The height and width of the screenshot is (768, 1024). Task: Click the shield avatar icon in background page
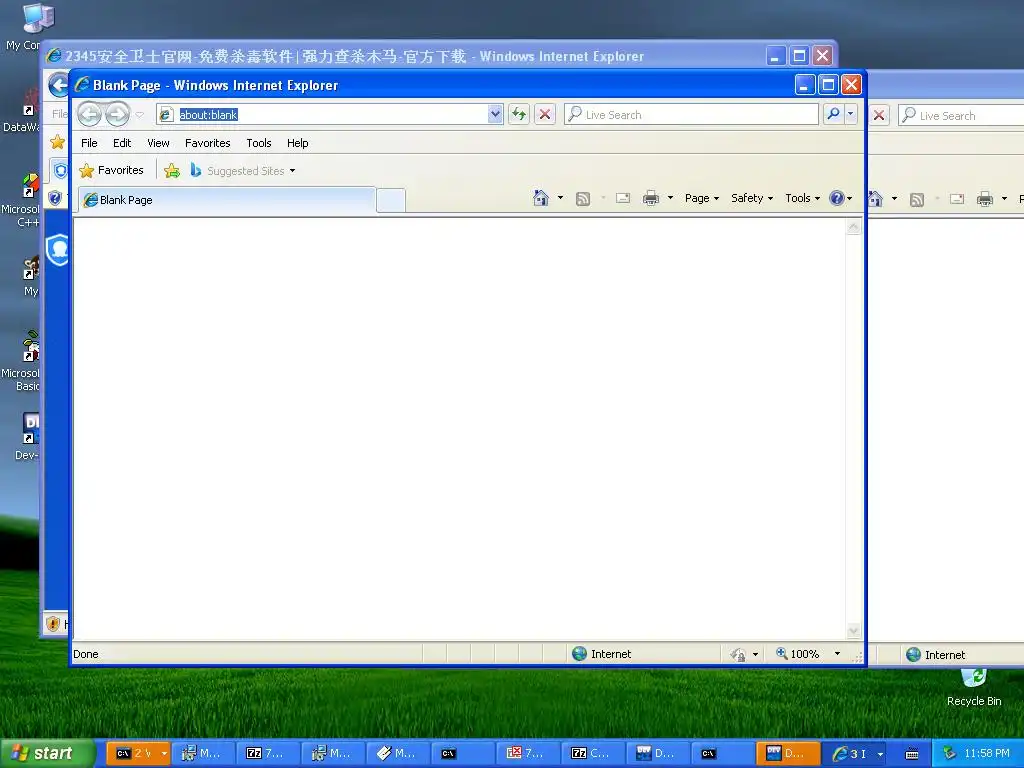click(x=58, y=249)
